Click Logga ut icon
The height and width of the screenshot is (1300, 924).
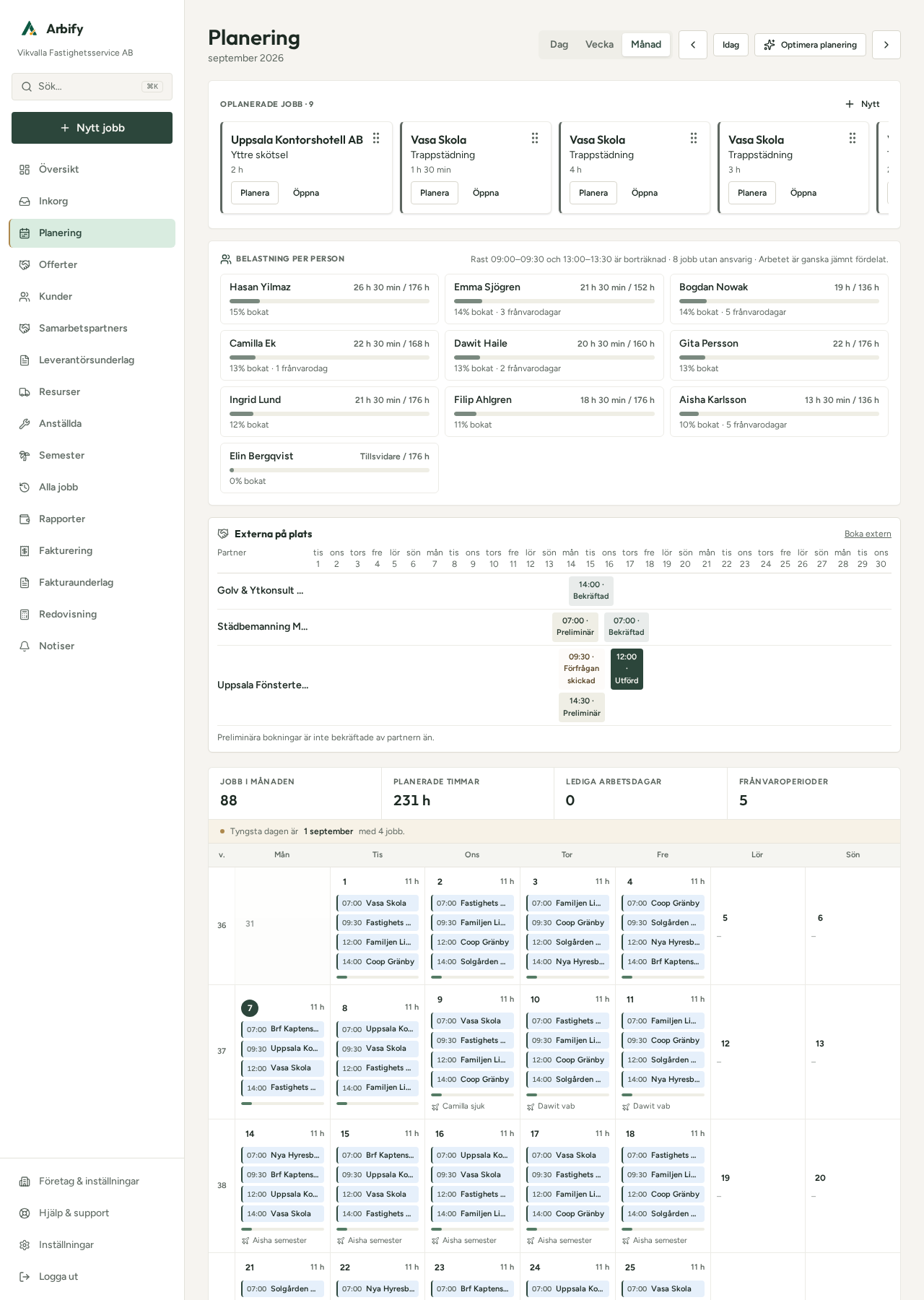tap(25, 1276)
